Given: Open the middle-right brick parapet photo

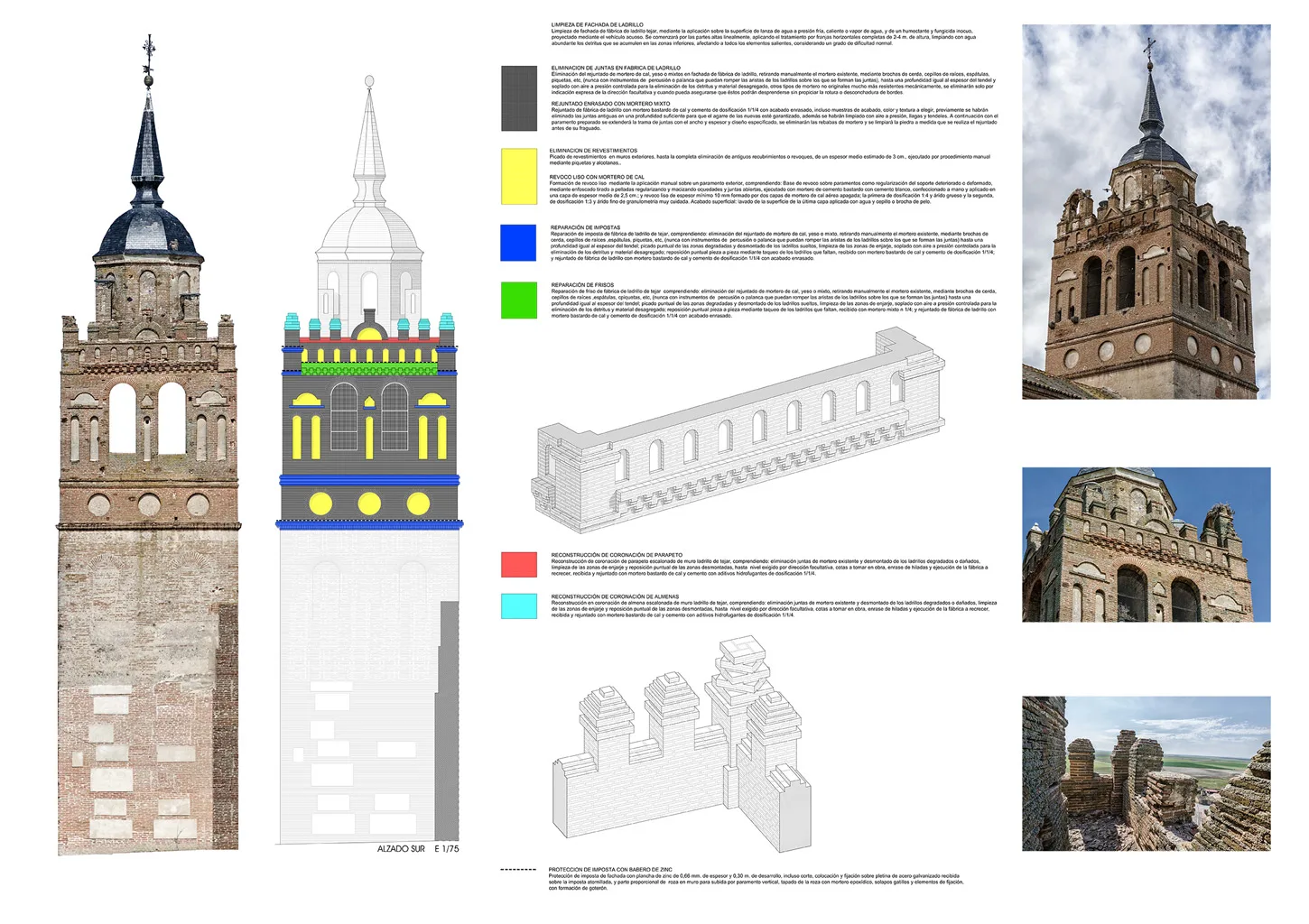Looking at the screenshot, I should tap(1146, 544).
